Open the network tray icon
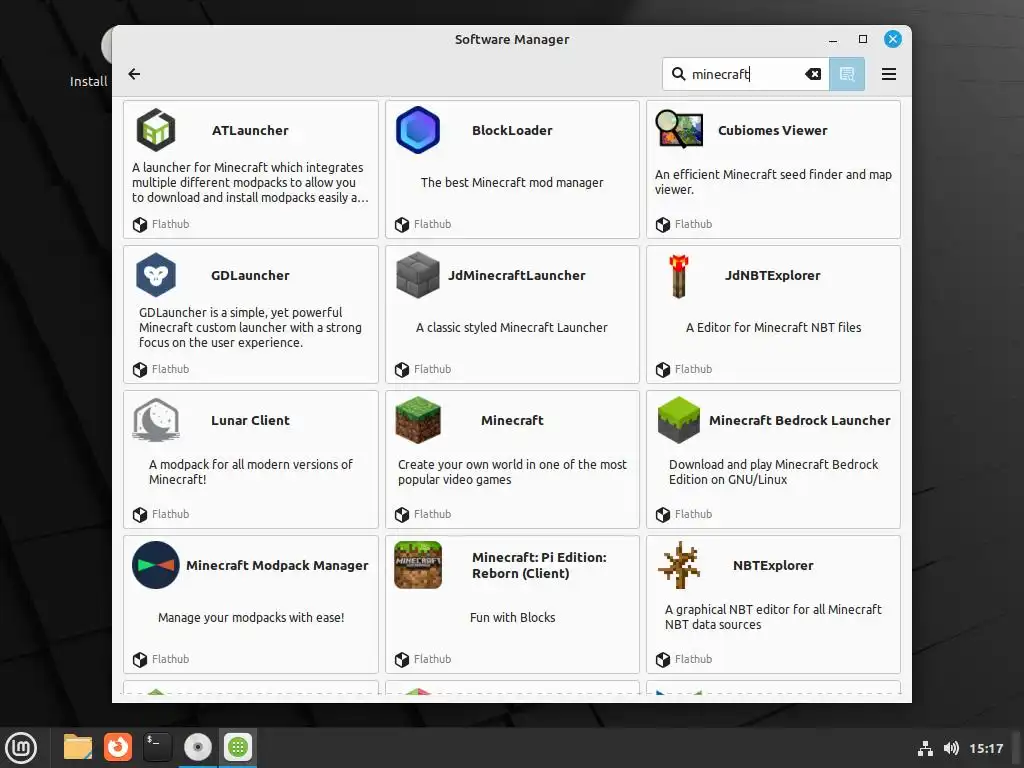 (925, 748)
